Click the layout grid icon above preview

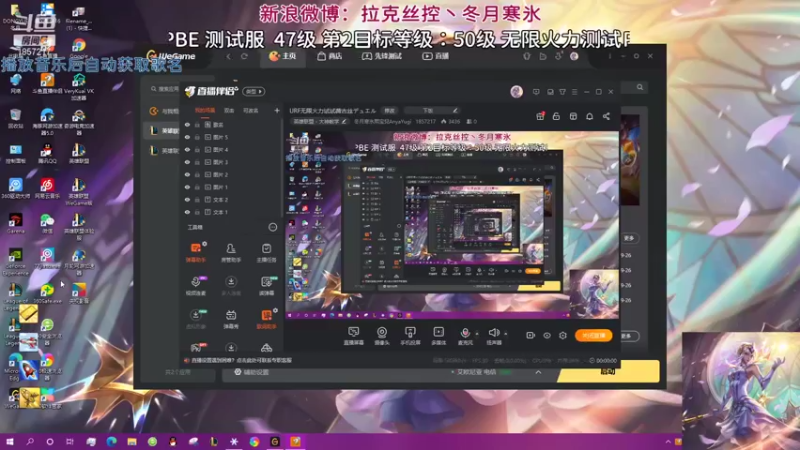[x=573, y=116]
